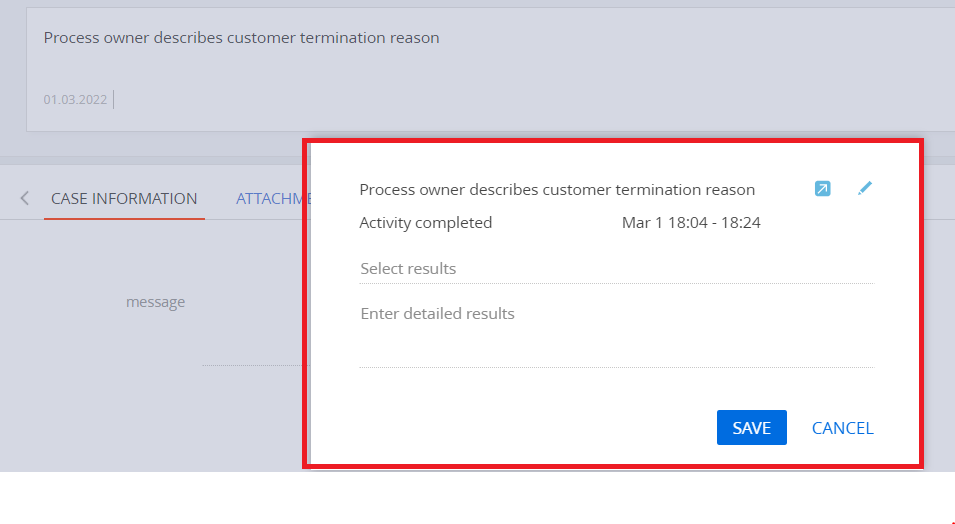This screenshot has width=955, height=524.
Task: Open the partially hidden ATTACHMENTS tab
Action: point(272,199)
